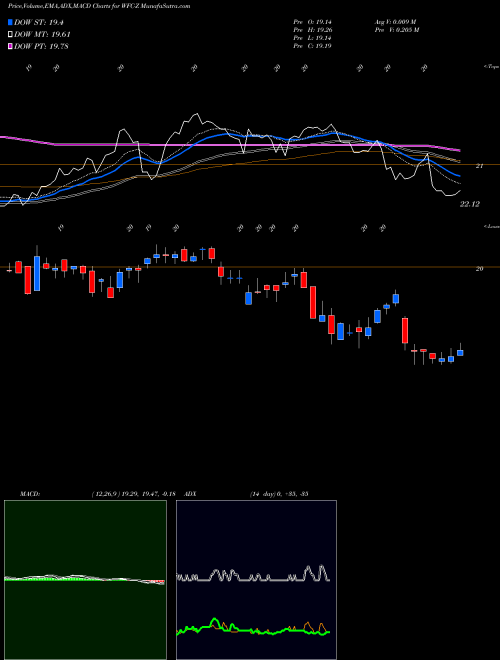Image resolution: width=500 pixels, height=660 pixels.
Task: Open the green MACD indicator chart panel
Action: [x=85, y=580]
